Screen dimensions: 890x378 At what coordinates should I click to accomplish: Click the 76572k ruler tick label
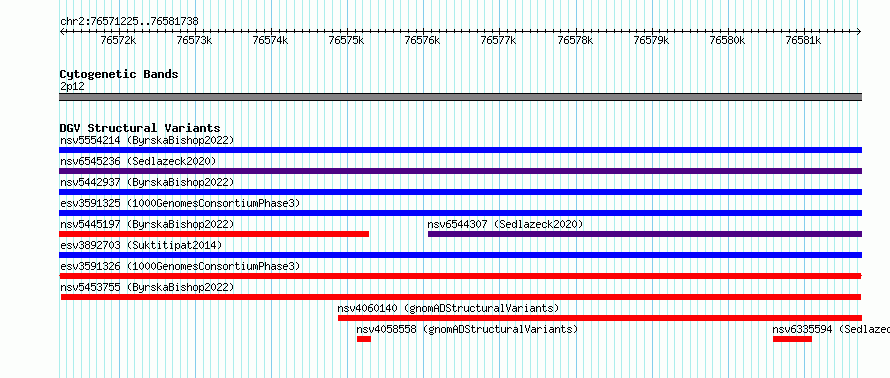pyautogui.click(x=119, y=40)
